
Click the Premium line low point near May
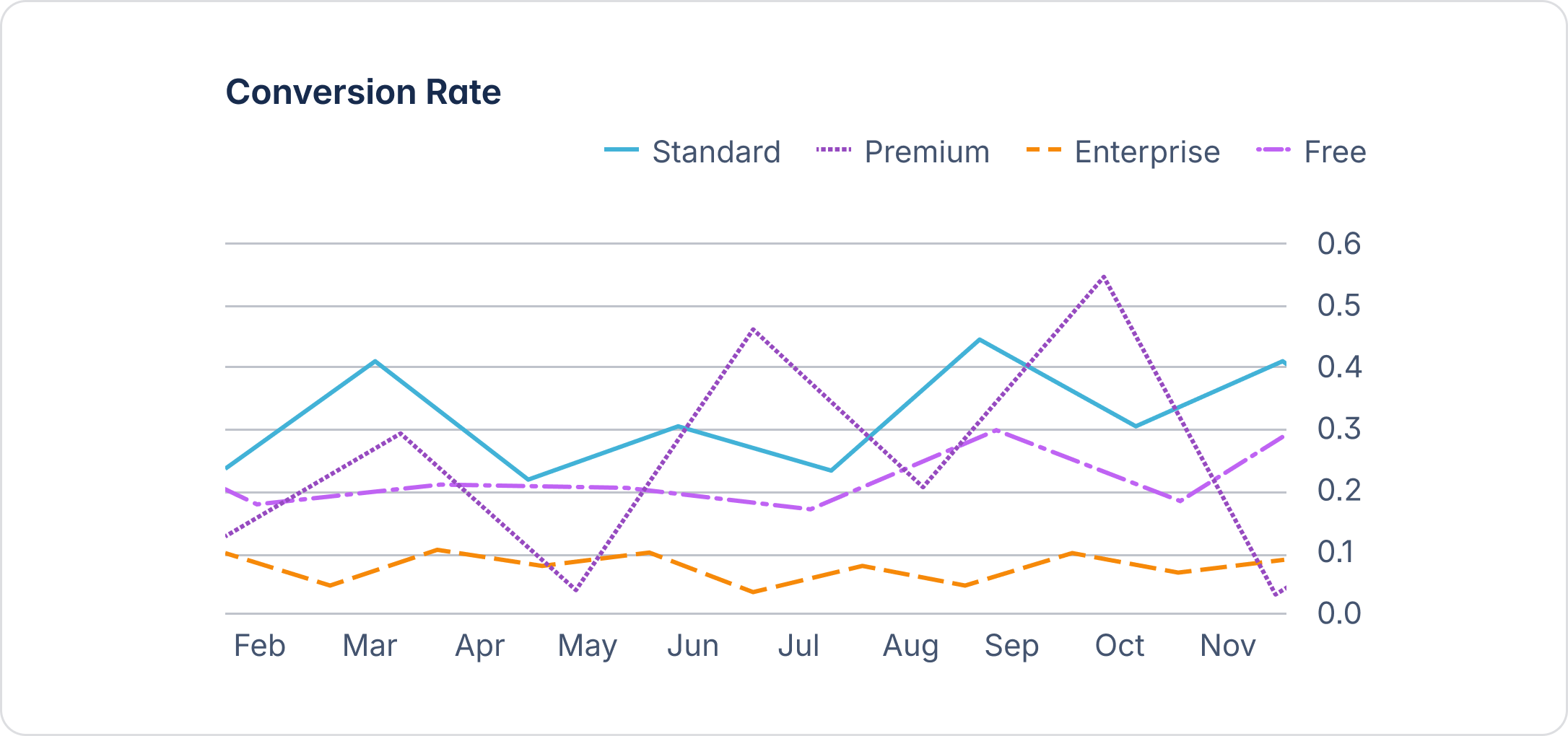pos(575,590)
